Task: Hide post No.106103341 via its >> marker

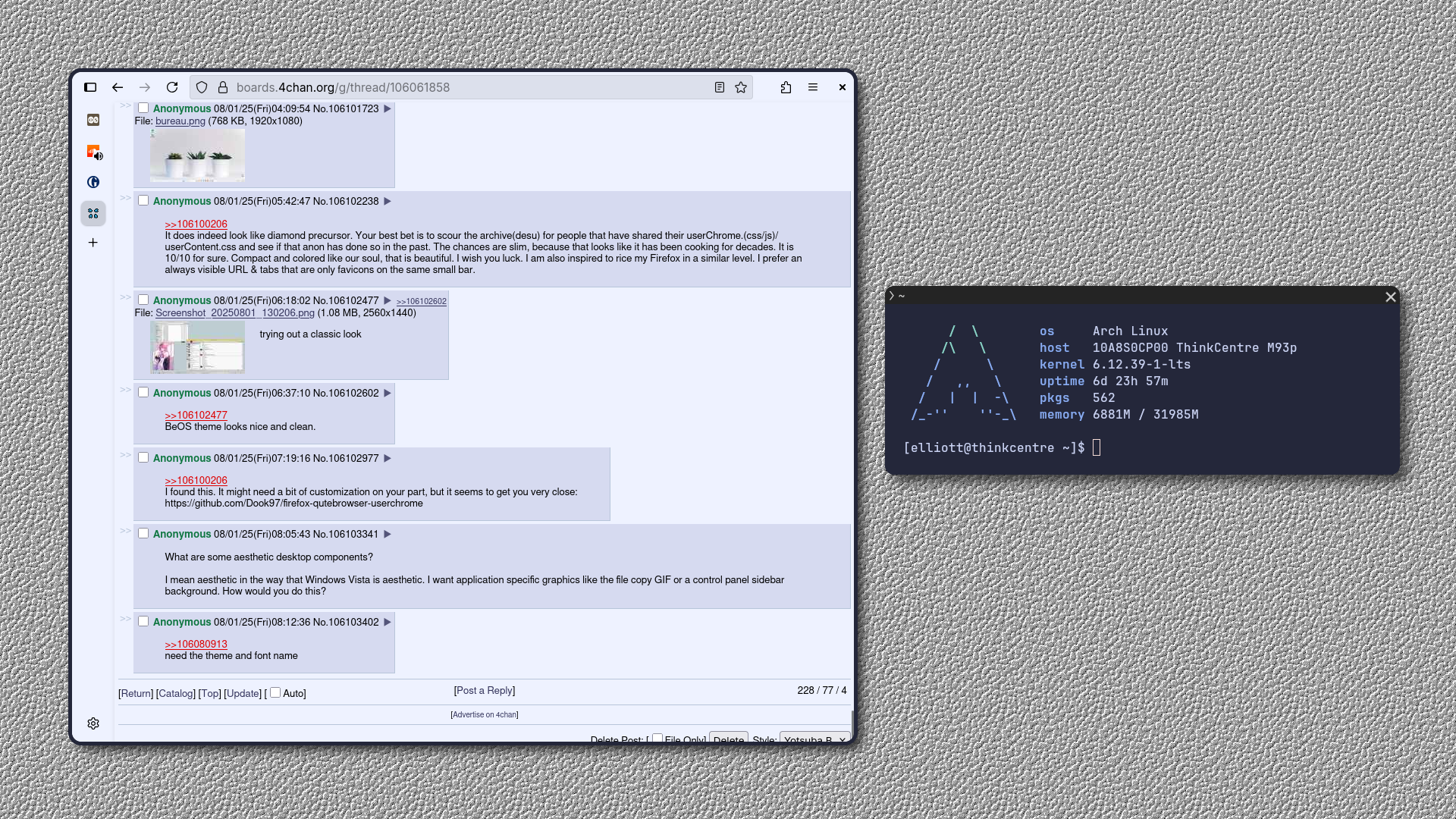Action: (x=126, y=531)
